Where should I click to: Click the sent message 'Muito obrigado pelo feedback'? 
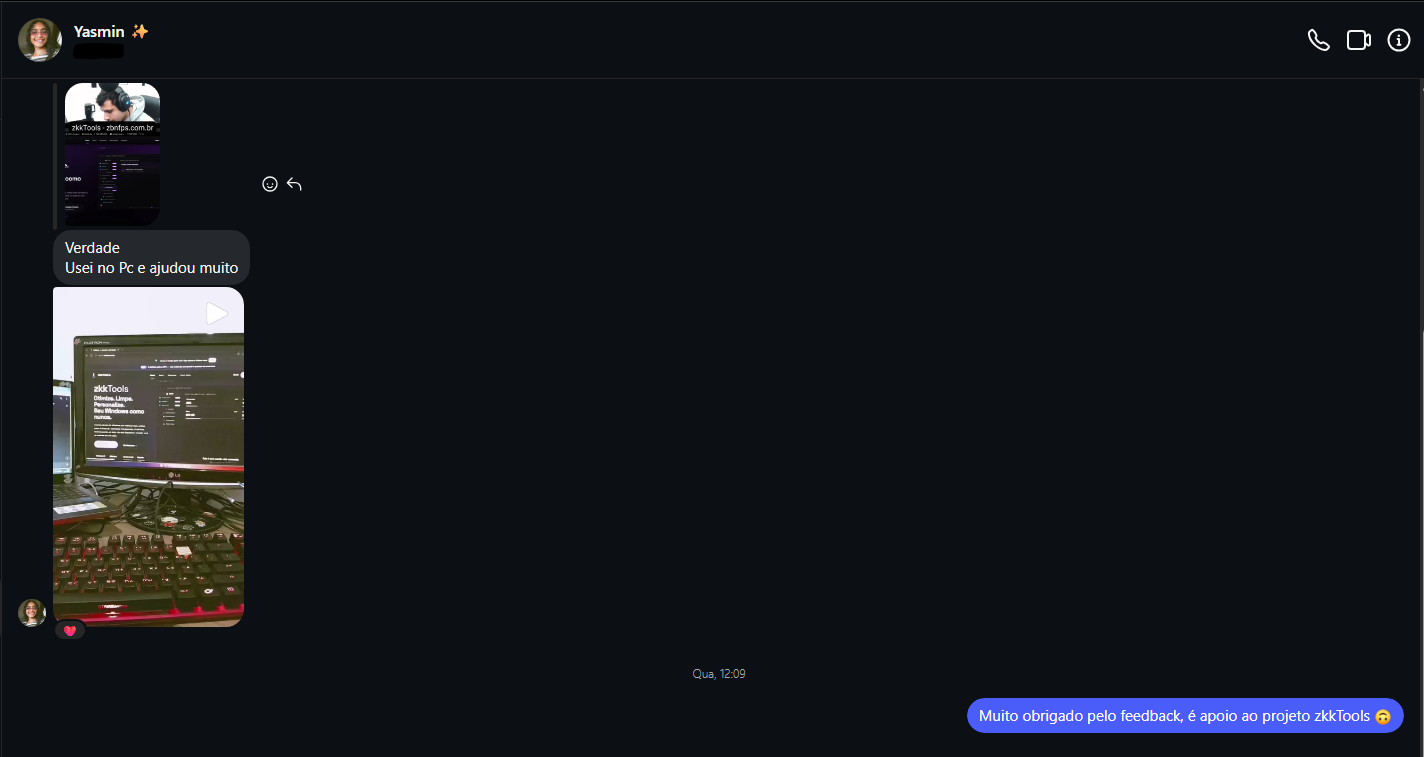[x=1185, y=716]
